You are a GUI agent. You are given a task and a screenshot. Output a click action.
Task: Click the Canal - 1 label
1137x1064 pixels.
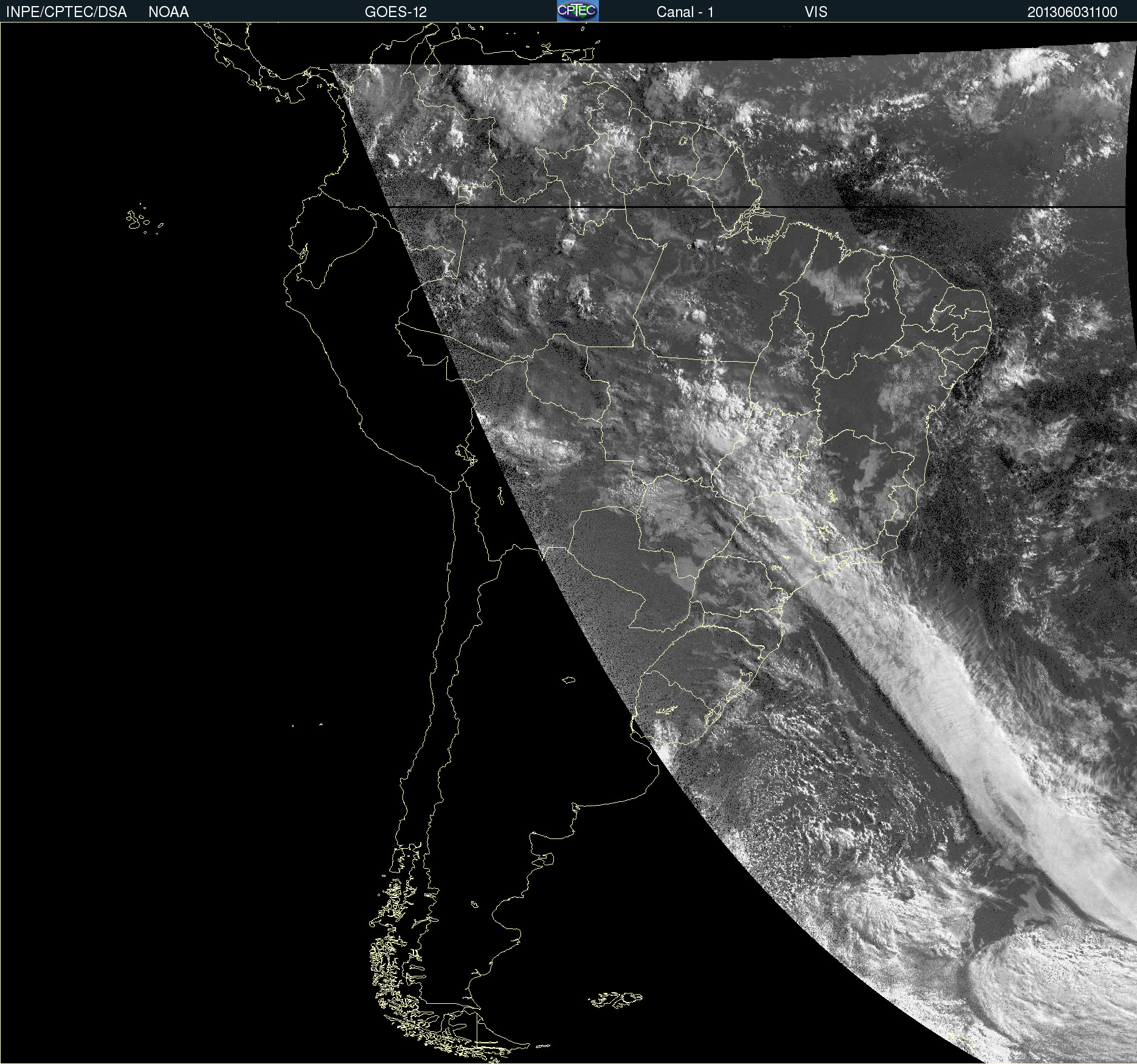[x=685, y=12]
